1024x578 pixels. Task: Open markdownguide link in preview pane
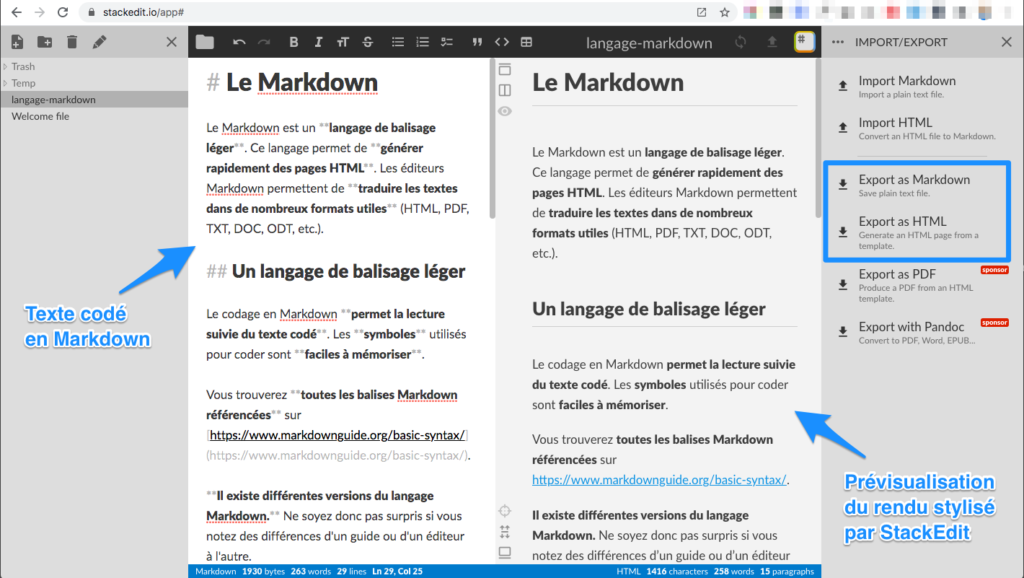659,480
